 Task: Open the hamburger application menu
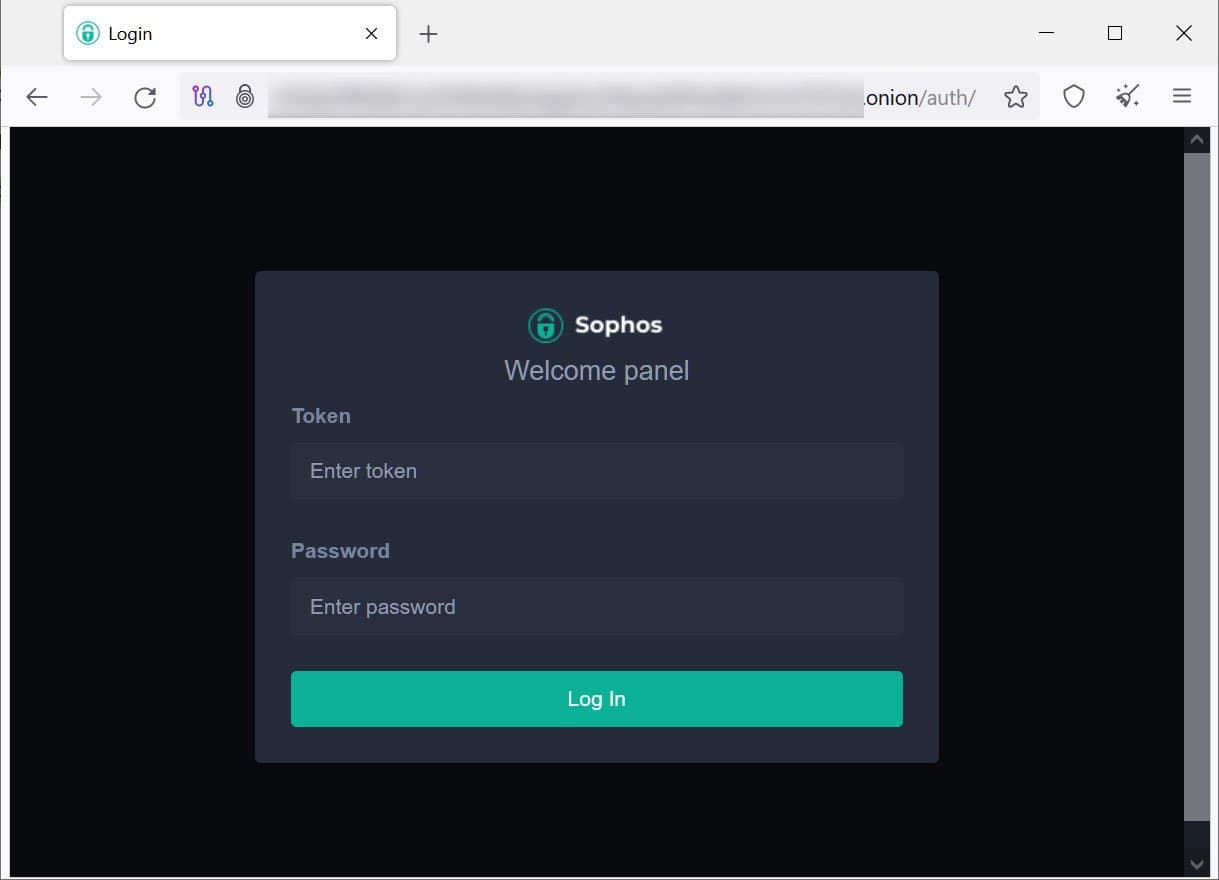[1182, 96]
